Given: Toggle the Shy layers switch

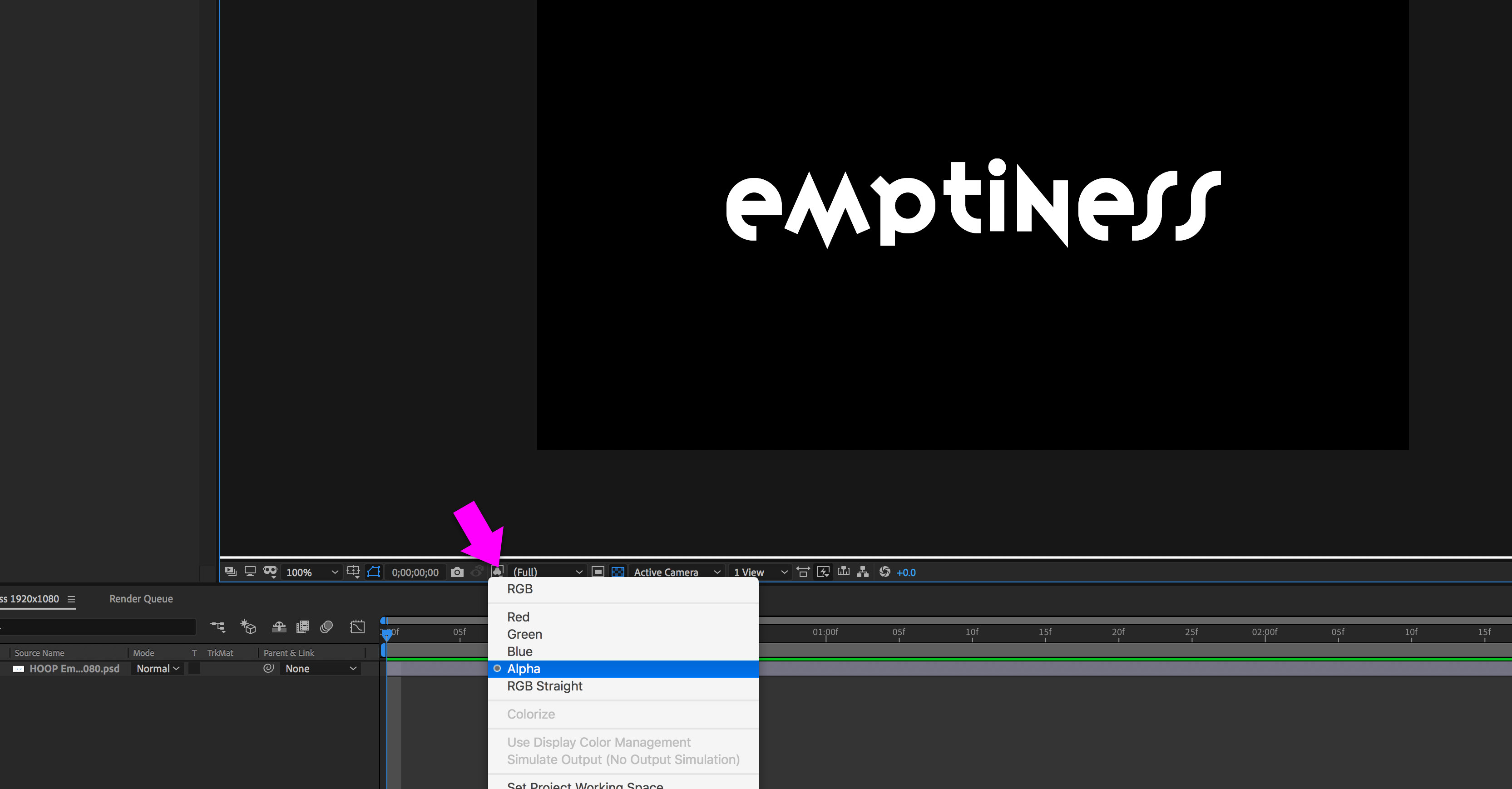Looking at the screenshot, I should coord(278,627).
